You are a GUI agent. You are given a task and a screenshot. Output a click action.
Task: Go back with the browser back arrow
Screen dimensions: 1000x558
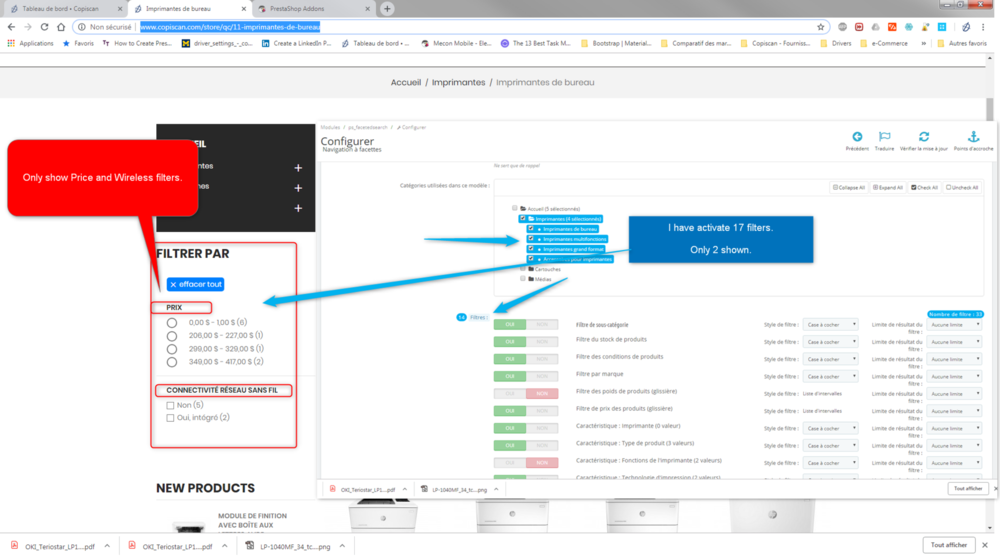(x=11, y=27)
